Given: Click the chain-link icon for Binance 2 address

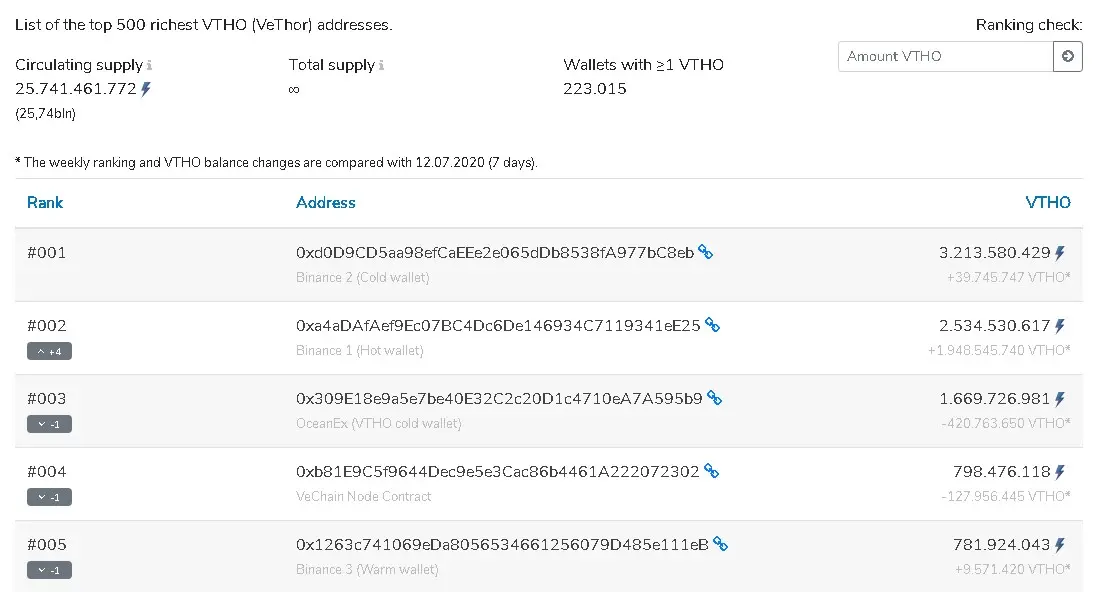Looking at the screenshot, I should click(x=706, y=252).
